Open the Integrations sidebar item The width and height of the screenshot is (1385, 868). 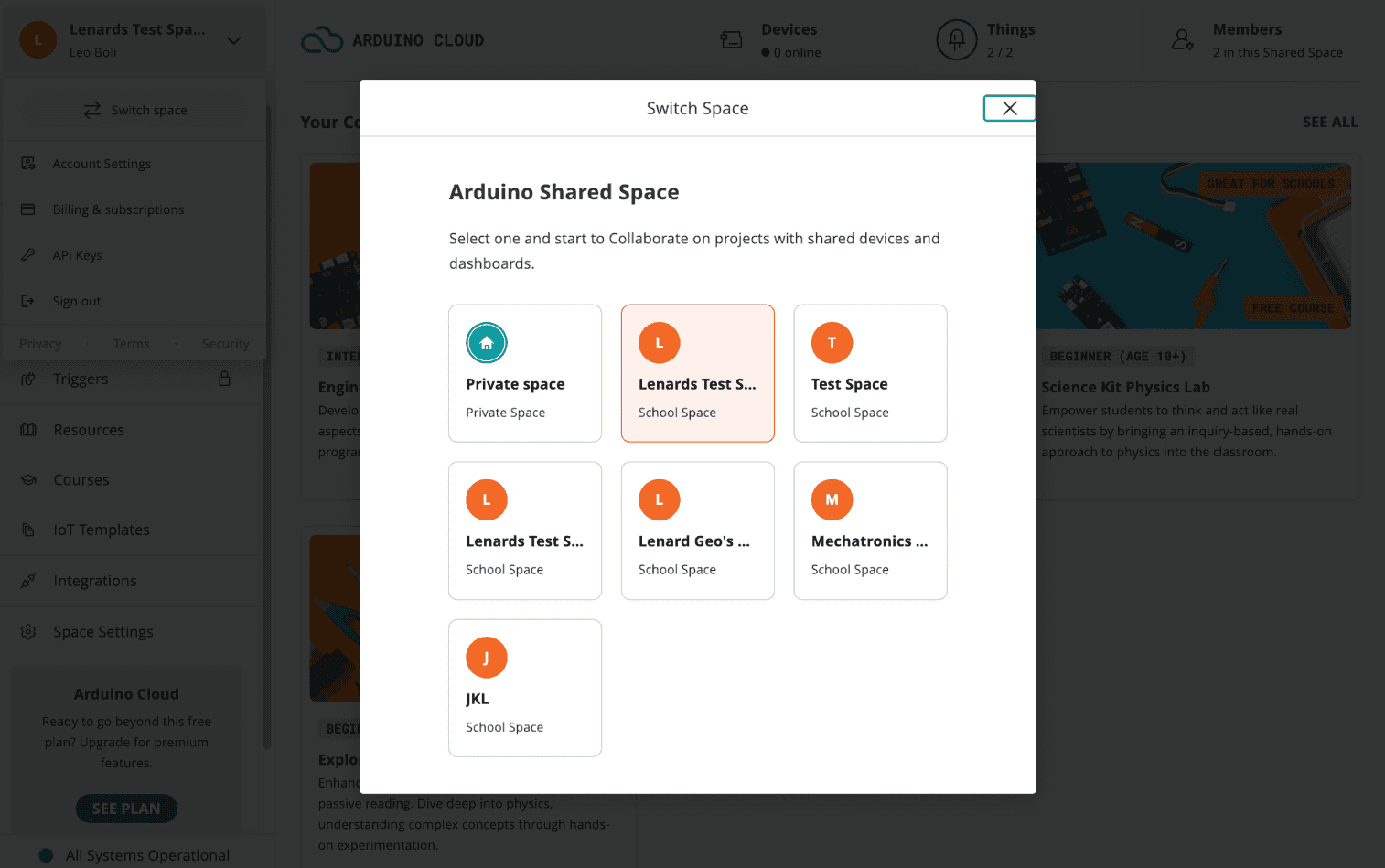click(94, 581)
